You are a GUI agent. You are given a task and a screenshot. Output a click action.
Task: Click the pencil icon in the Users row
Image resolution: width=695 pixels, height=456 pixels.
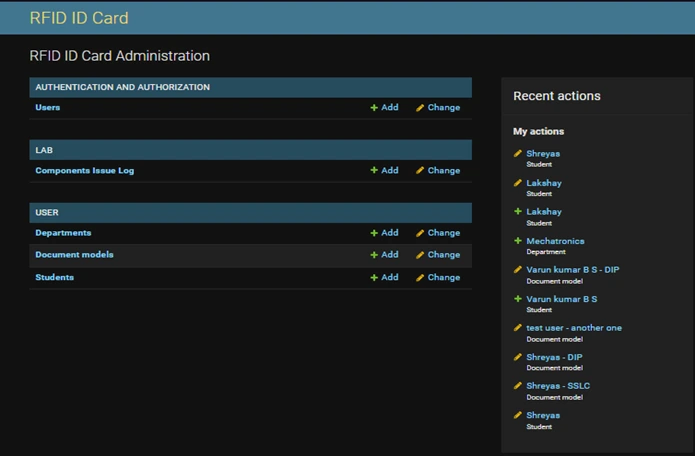point(420,108)
